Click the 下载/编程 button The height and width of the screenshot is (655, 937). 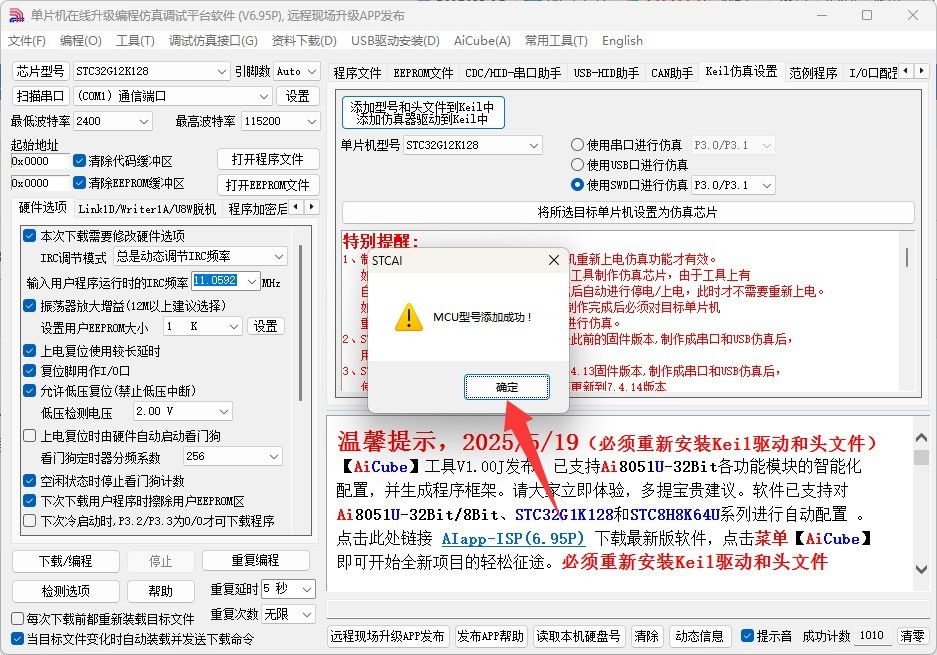tap(66, 561)
